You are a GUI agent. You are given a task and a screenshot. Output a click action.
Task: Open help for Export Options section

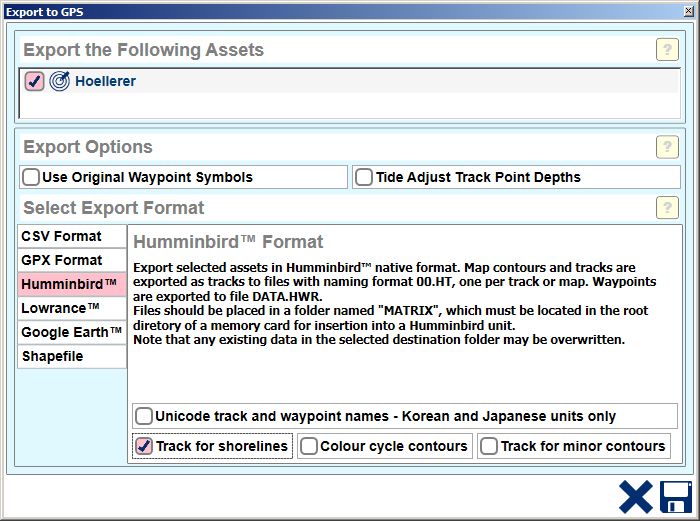[x=667, y=147]
